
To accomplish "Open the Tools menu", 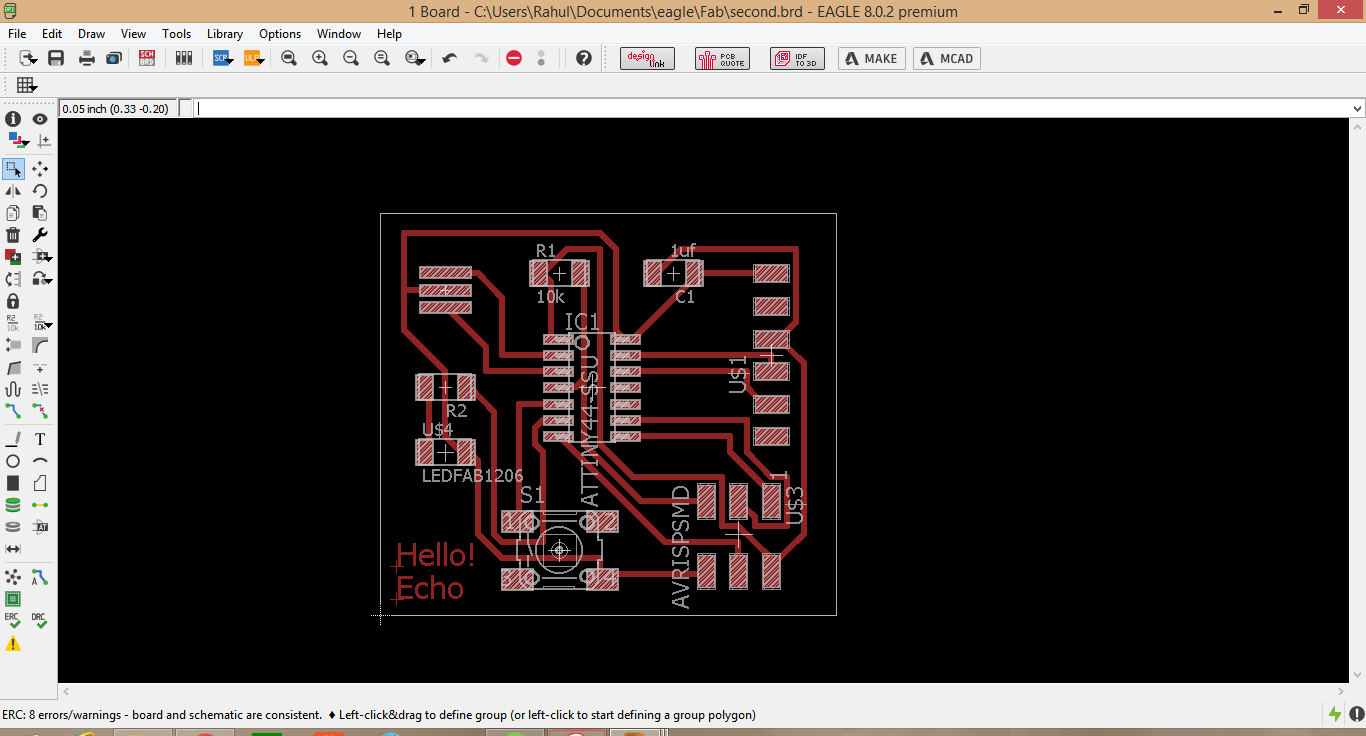I will [x=176, y=33].
